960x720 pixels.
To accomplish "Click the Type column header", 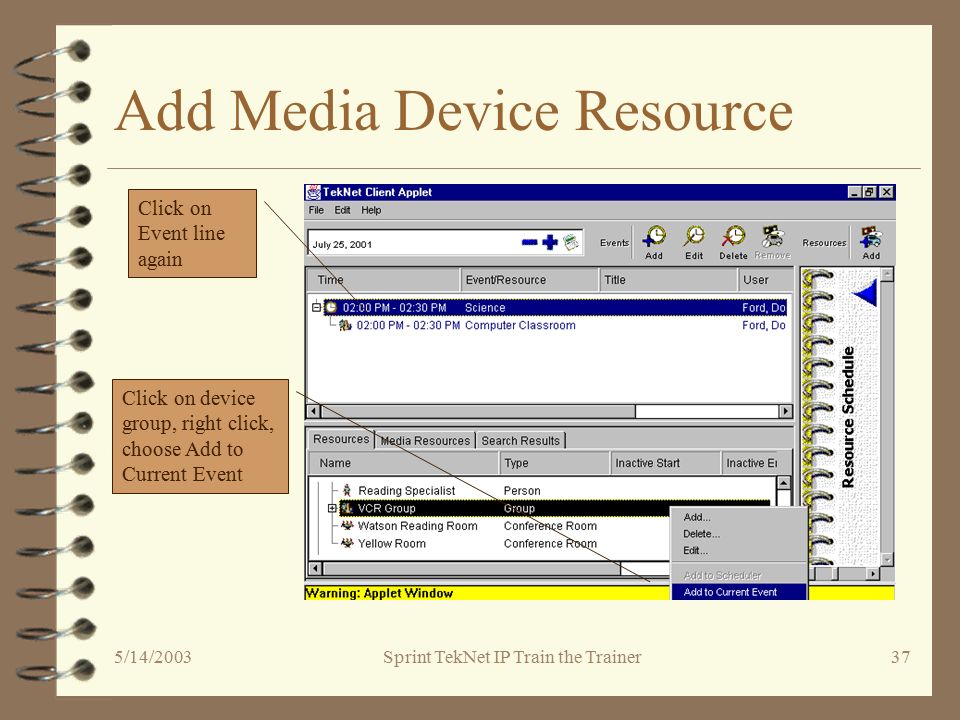I will point(555,463).
